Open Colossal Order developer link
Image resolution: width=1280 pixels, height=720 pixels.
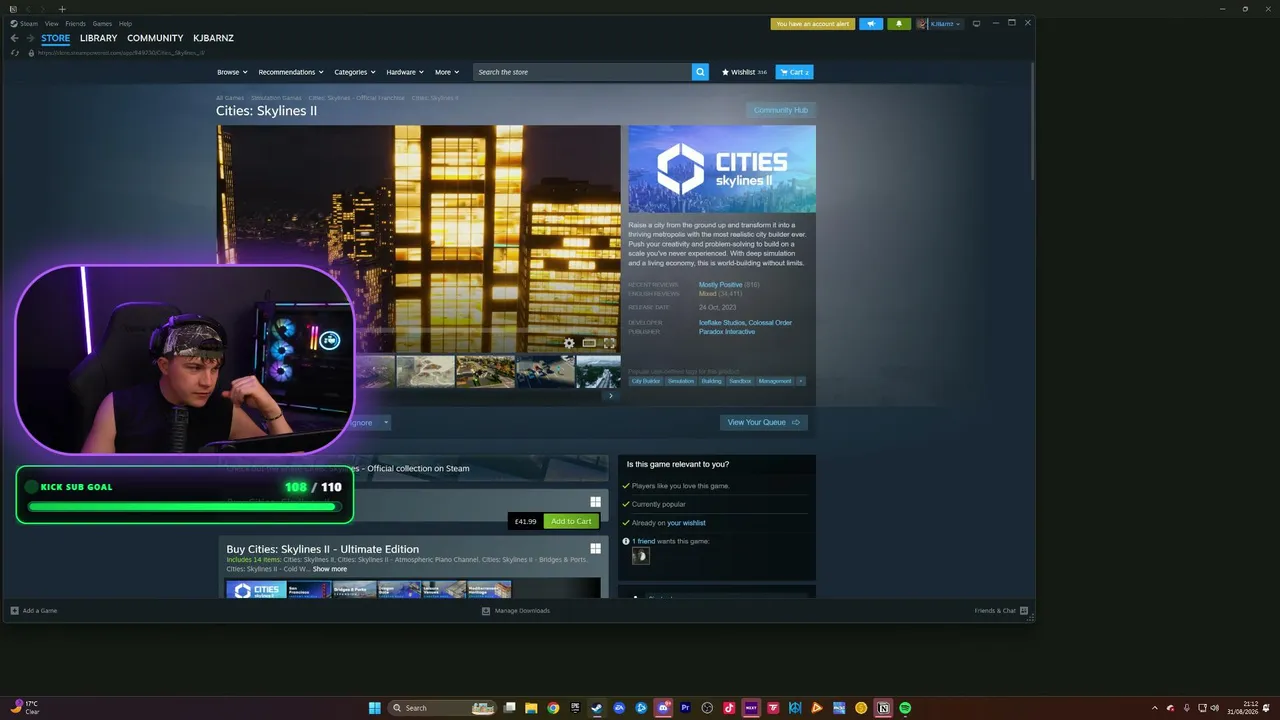770,323
